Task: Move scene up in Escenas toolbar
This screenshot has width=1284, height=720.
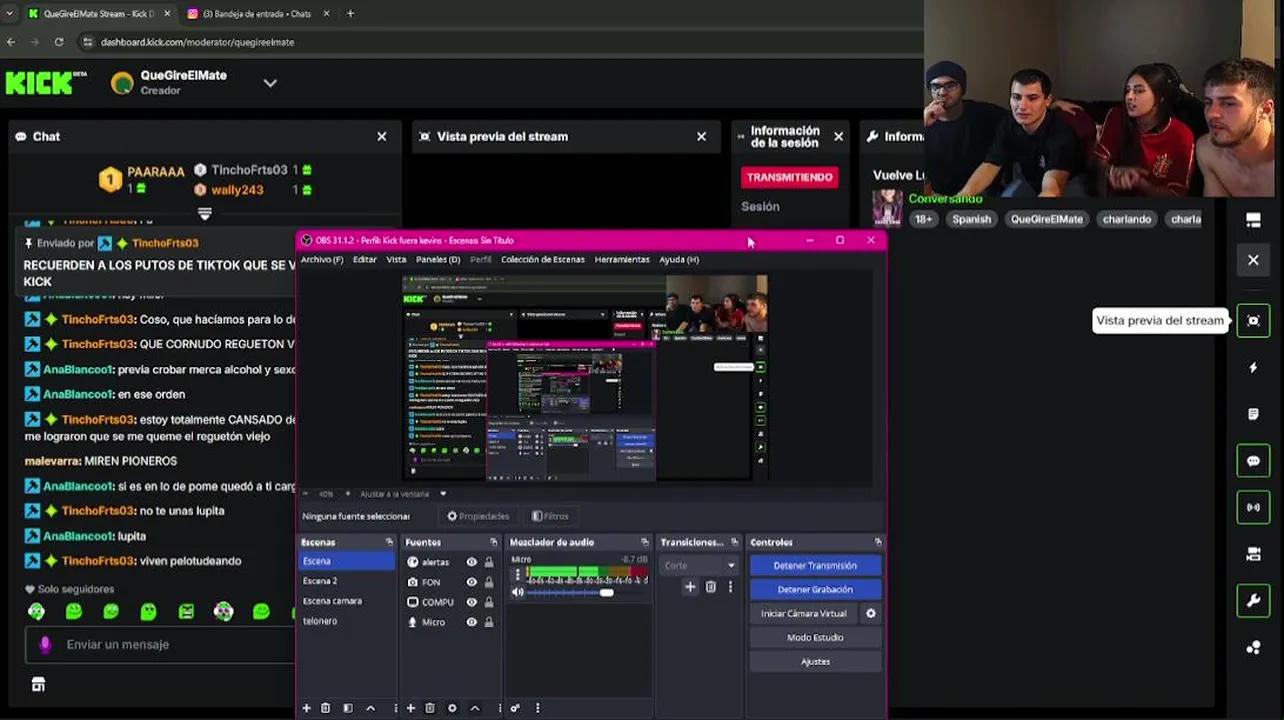Action: [370, 708]
